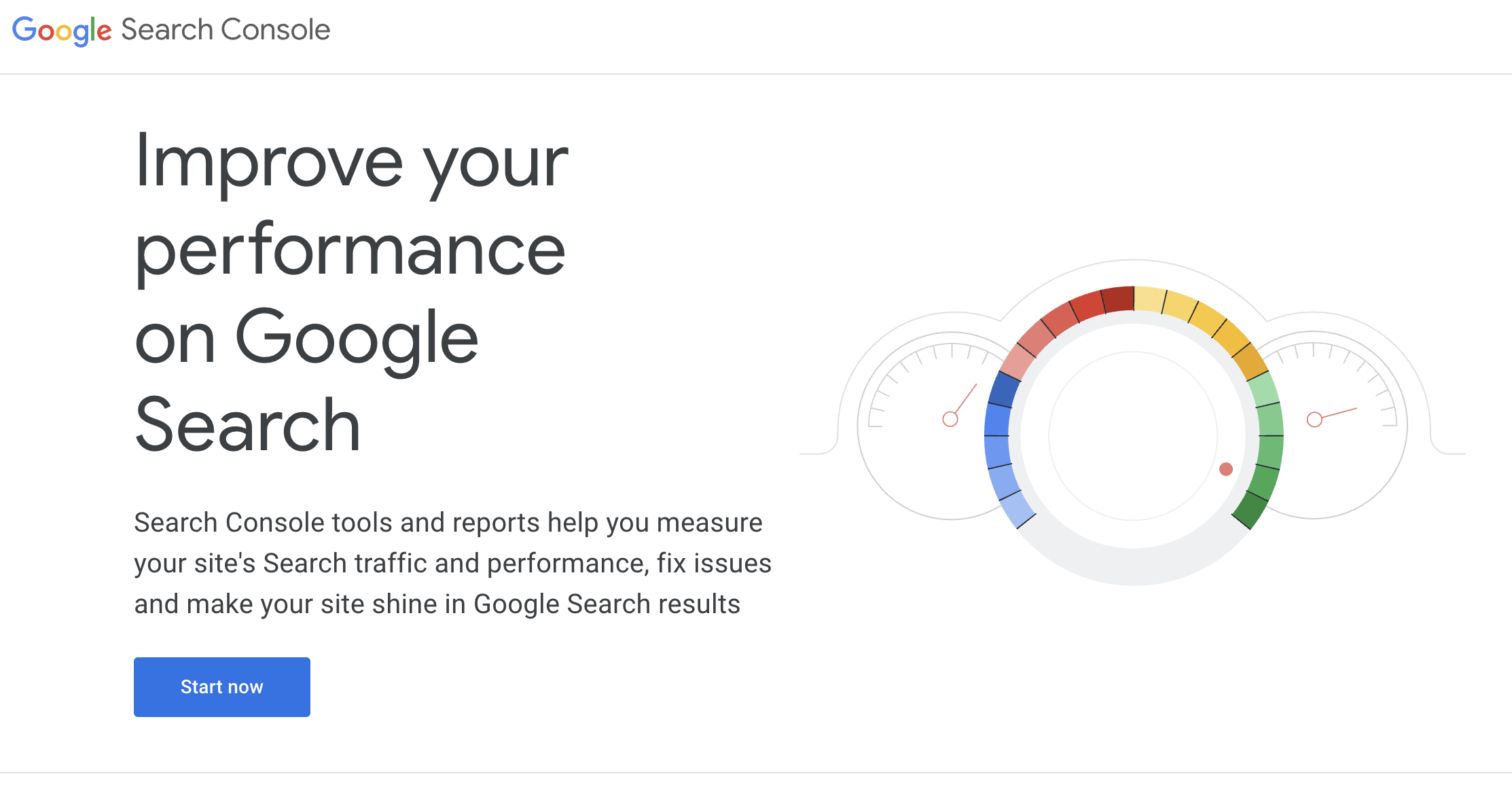Image resolution: width=1512 pixels, height=789 pixels.
Task: Click the darkest red dial segment
Action: (1118, 299)
